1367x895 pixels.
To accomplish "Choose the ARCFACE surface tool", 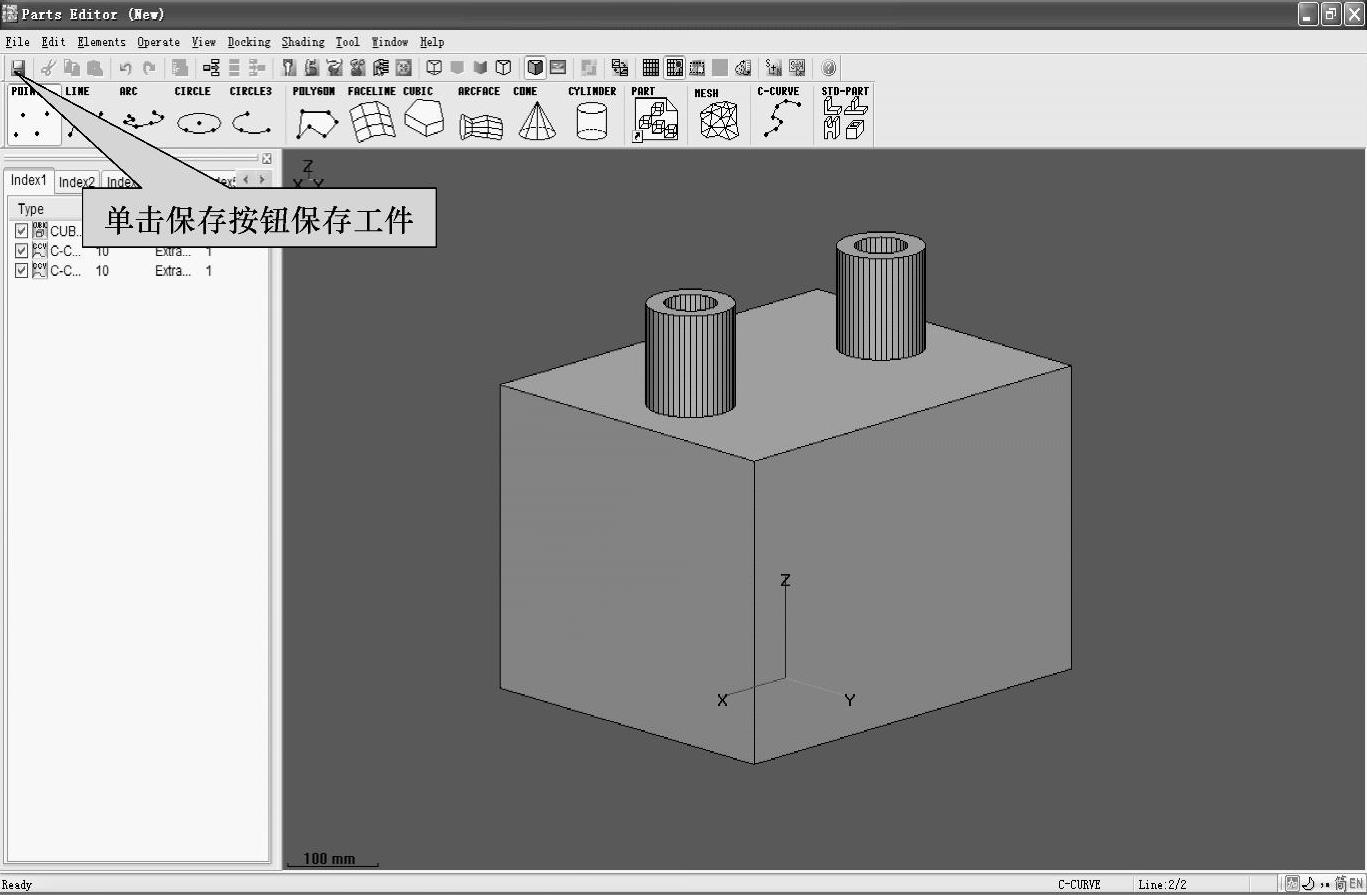I will [x=480, y=116].
